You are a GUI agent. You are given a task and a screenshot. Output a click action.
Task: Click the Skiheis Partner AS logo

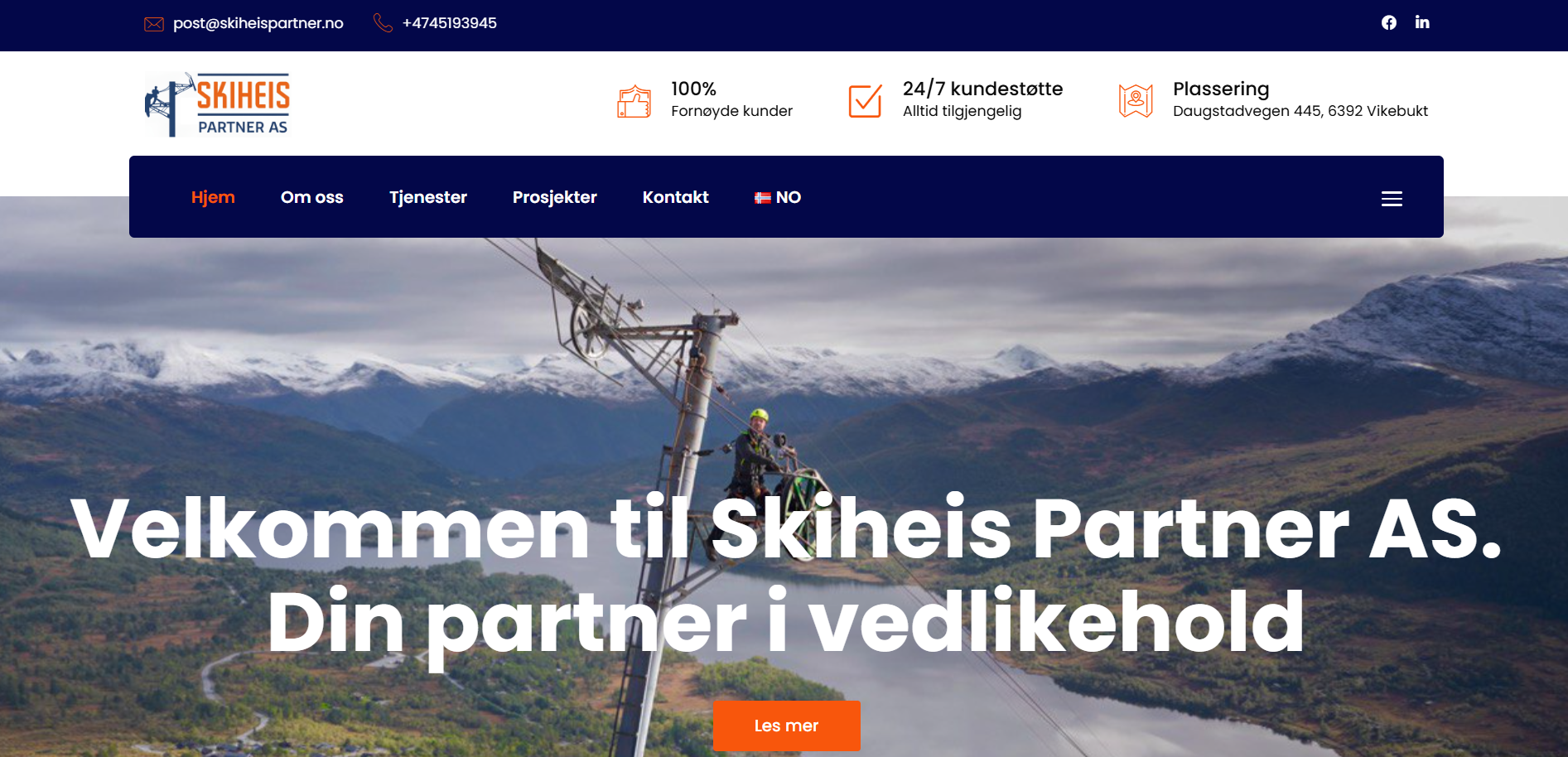(x=218, y=104)
